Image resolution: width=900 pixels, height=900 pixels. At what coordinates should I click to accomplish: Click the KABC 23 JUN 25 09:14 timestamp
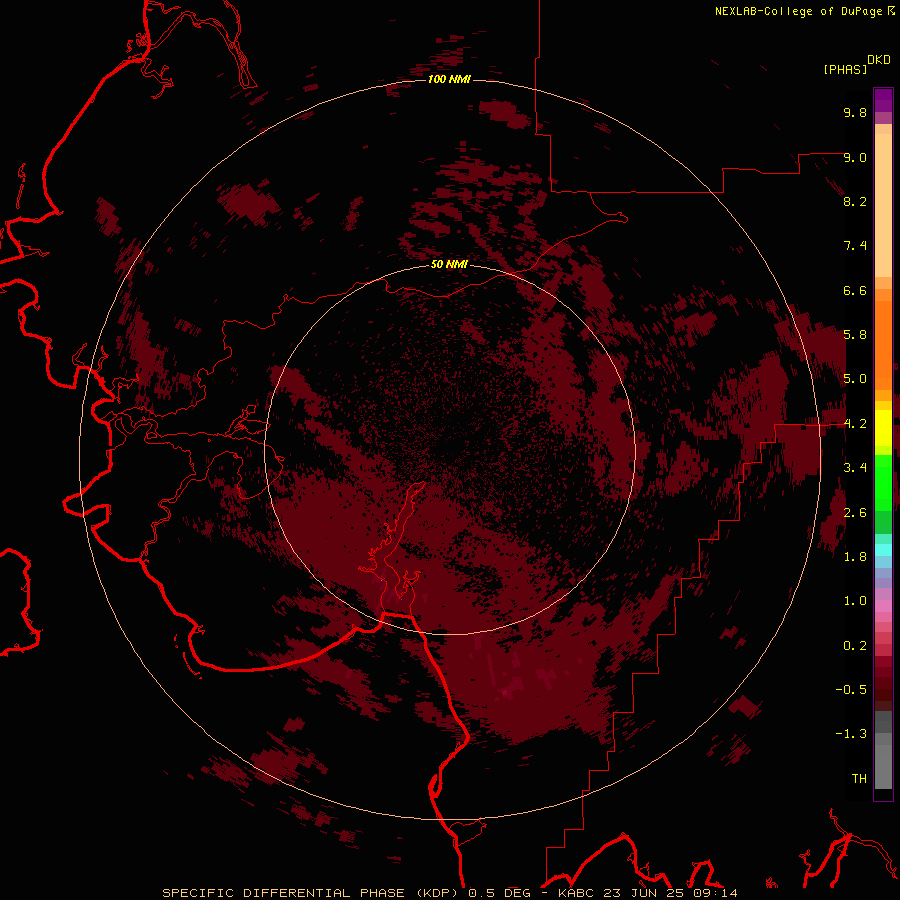(647, 893)
